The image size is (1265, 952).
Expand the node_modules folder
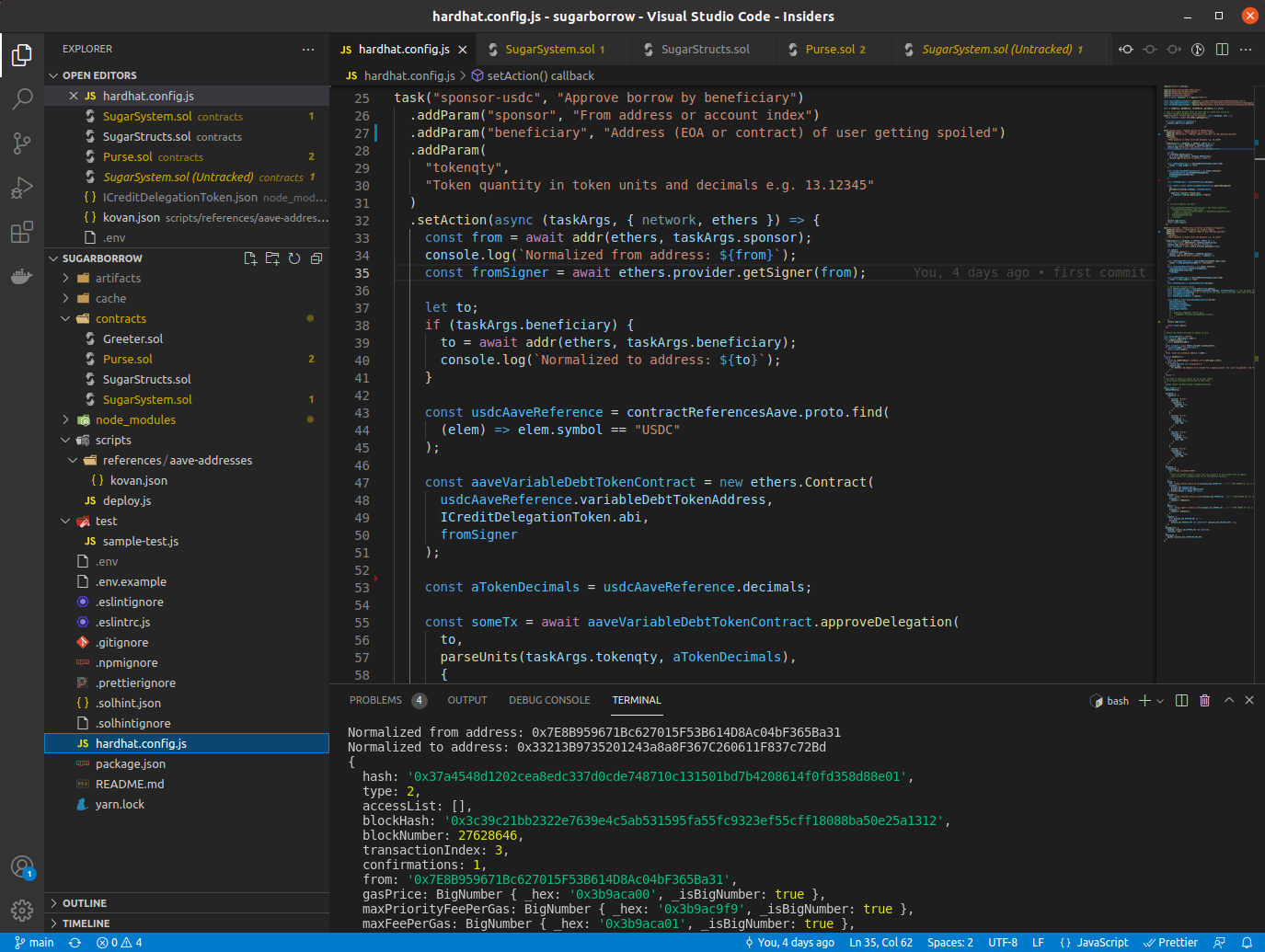tap(65, 419)
